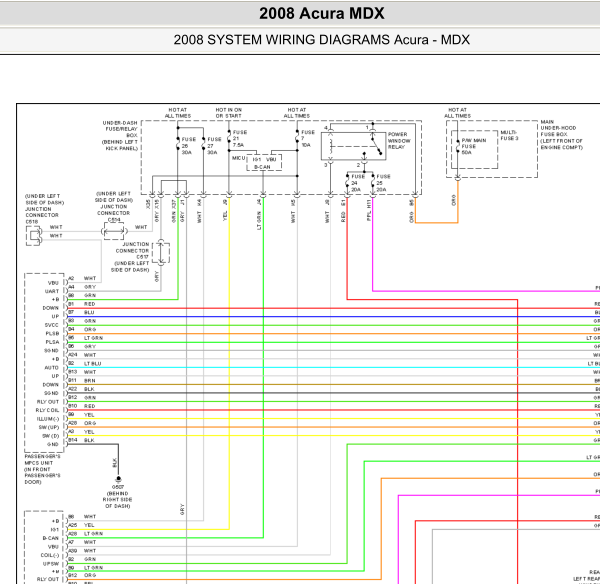Click the B10 RED pin row
The image size is (600, 584).
[x=82, y=406]
